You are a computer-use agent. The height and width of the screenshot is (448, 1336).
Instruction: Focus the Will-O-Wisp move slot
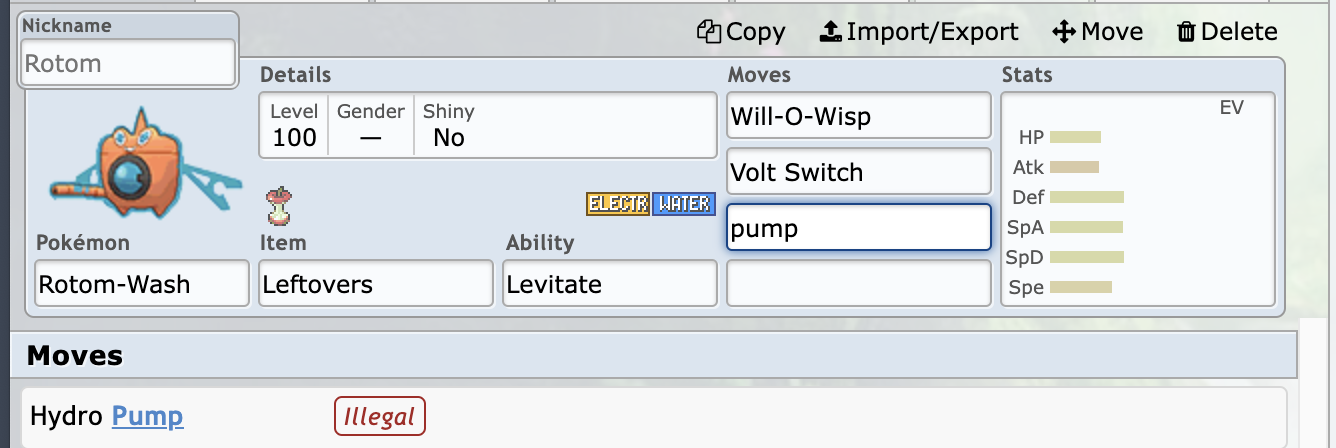[858, 116]
